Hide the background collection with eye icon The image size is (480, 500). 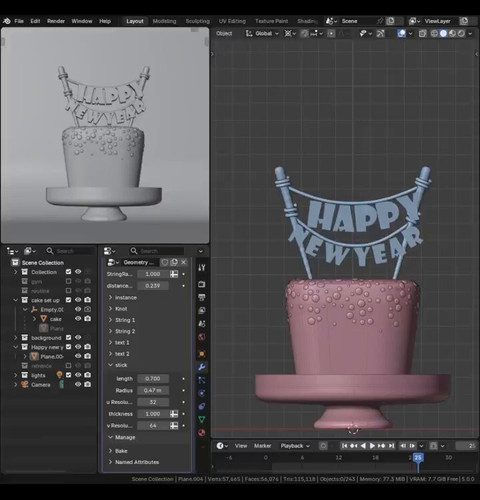(78, 337)
